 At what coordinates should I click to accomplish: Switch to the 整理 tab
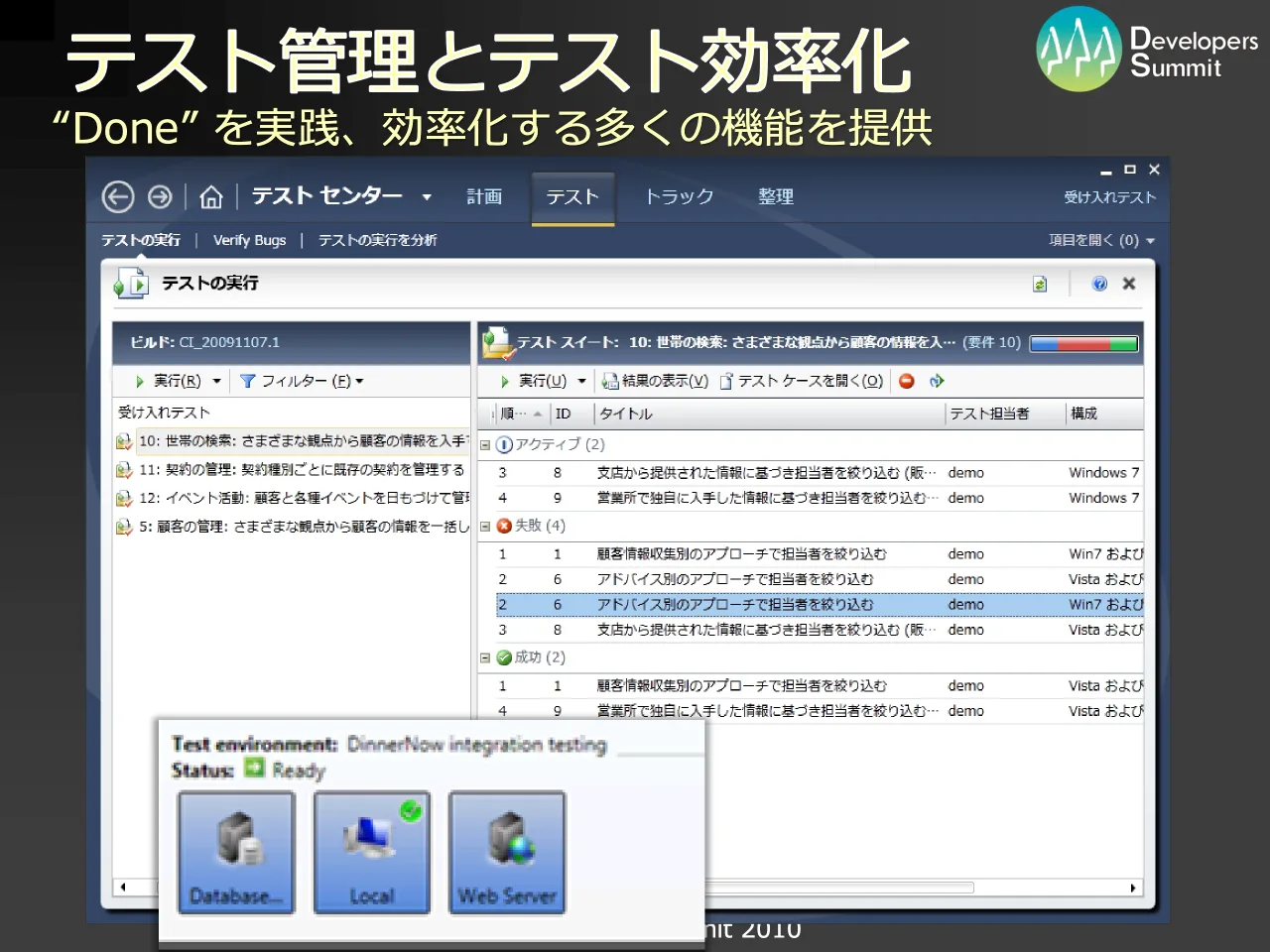click(775, 197)
